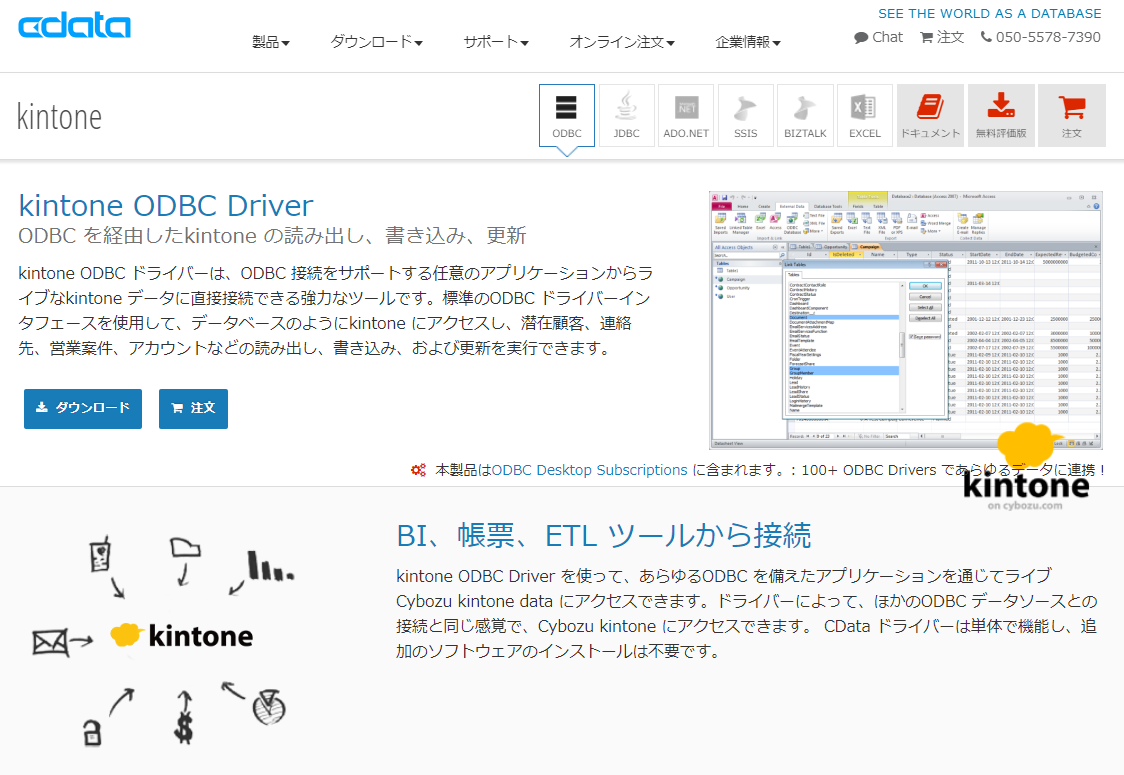The width and height of the screenshot is (1124, 775).
Task: Click the ダウンロード button
Action: [83, 408]
